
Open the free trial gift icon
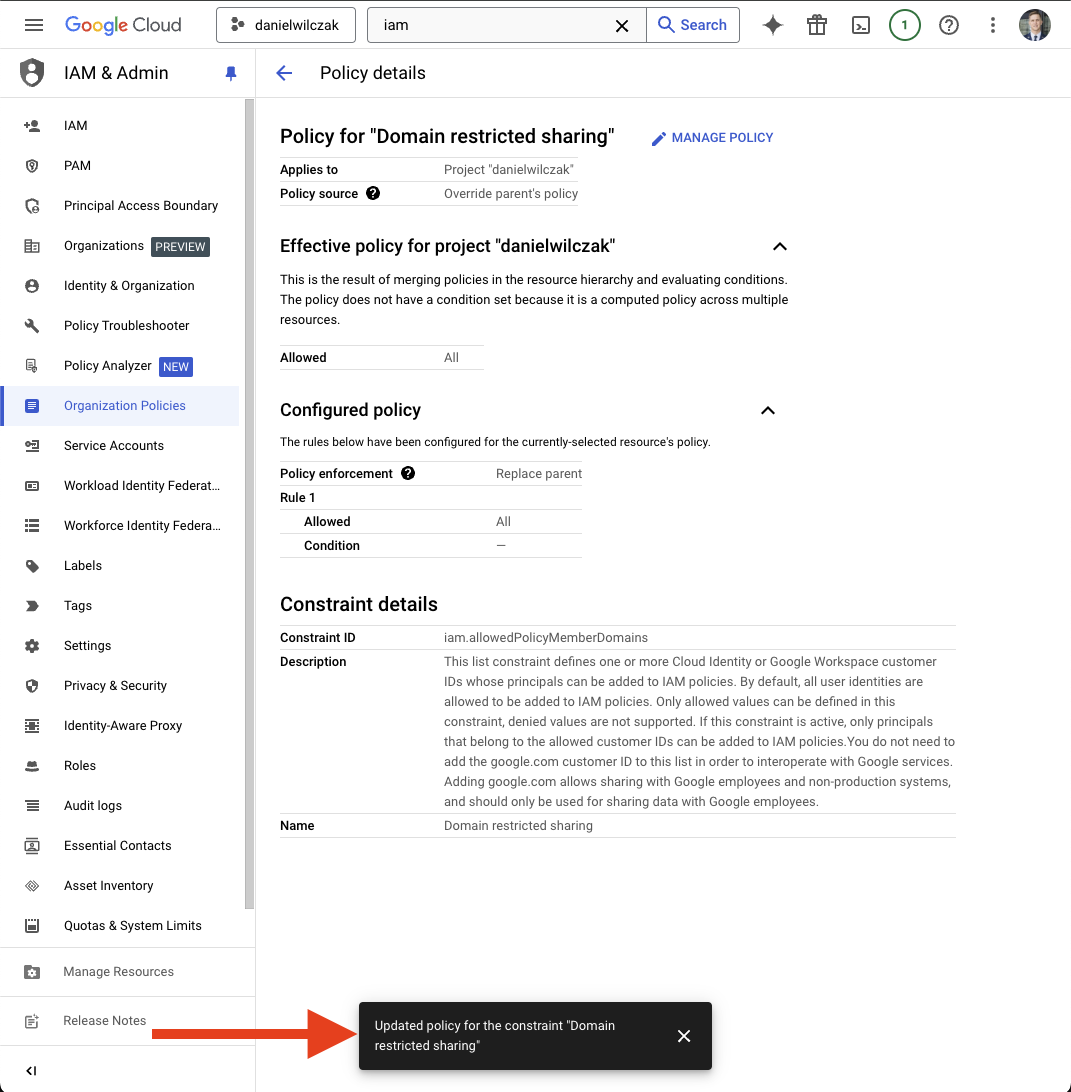pos(817,25)
